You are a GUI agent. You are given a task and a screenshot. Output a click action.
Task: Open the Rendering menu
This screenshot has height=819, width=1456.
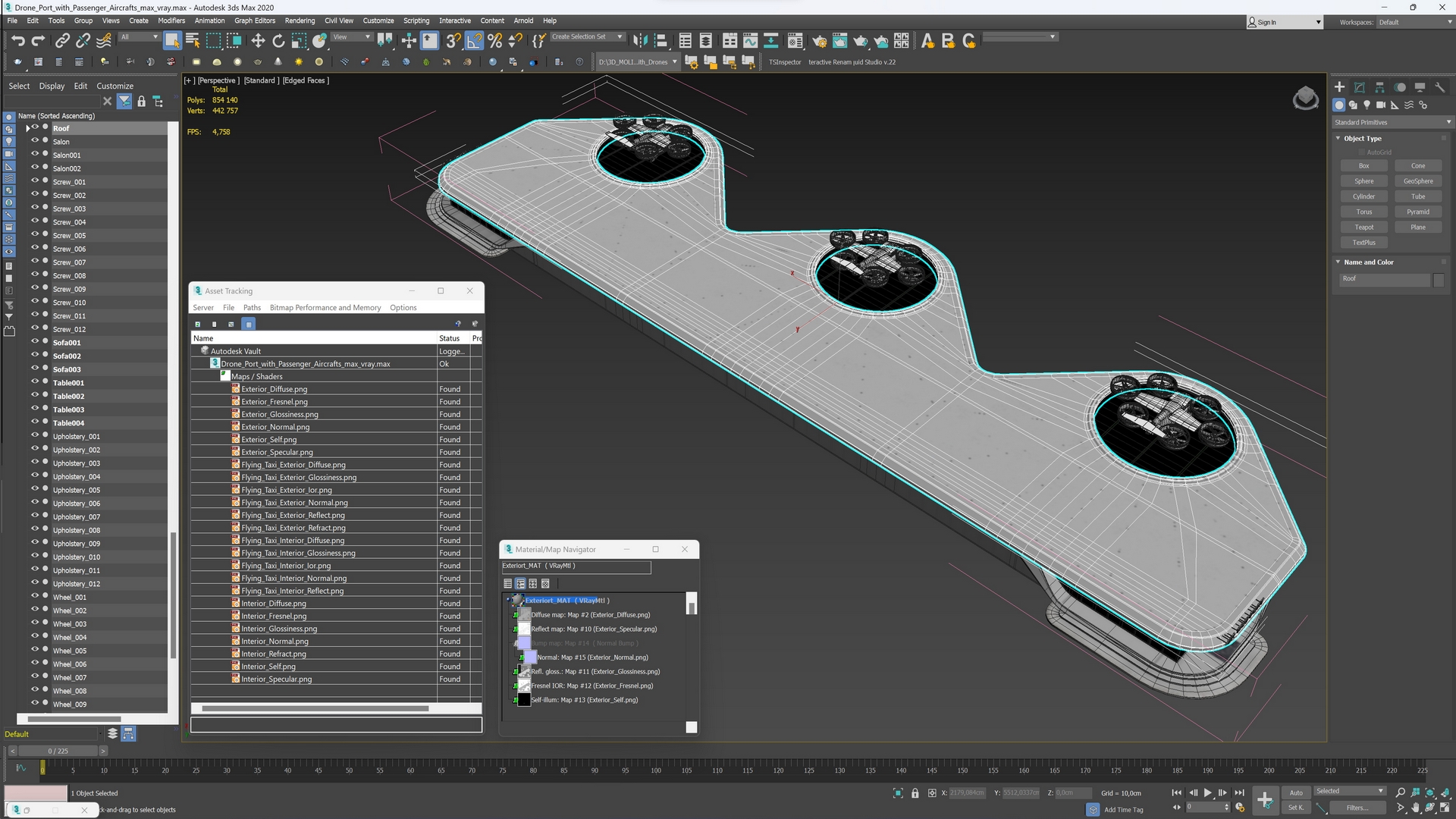pos(300,20)
